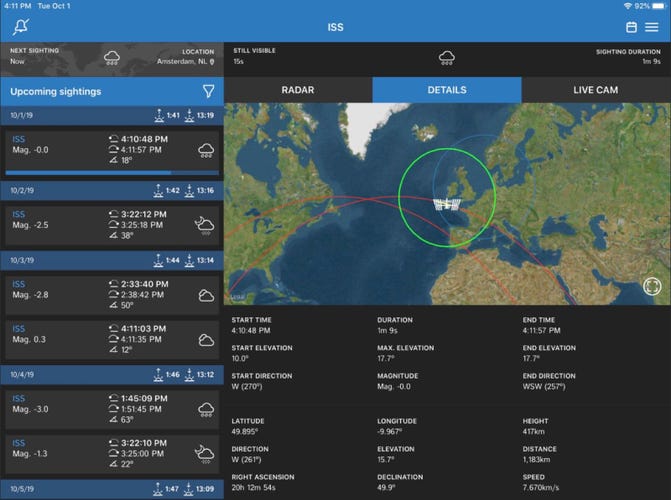The height and width of the screenshot is (500, 671).
Task: Tap the Wi-Fi icon in status bar
Action: [628, 6]
